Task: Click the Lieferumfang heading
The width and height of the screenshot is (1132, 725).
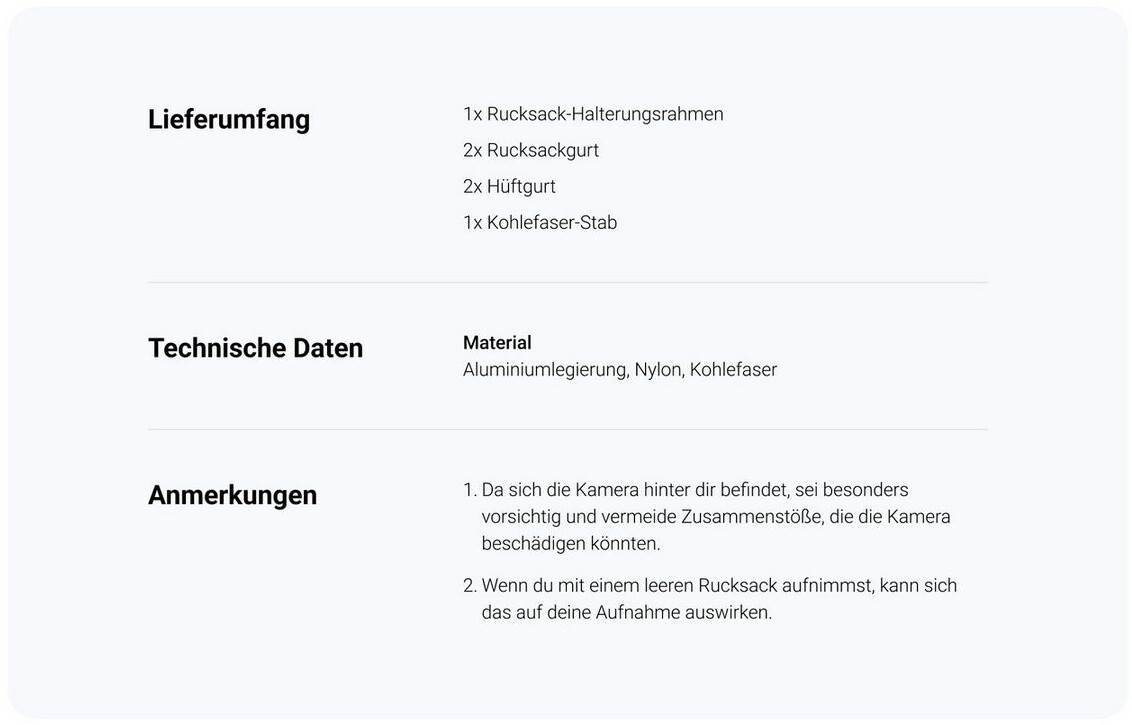Action: 229,120
